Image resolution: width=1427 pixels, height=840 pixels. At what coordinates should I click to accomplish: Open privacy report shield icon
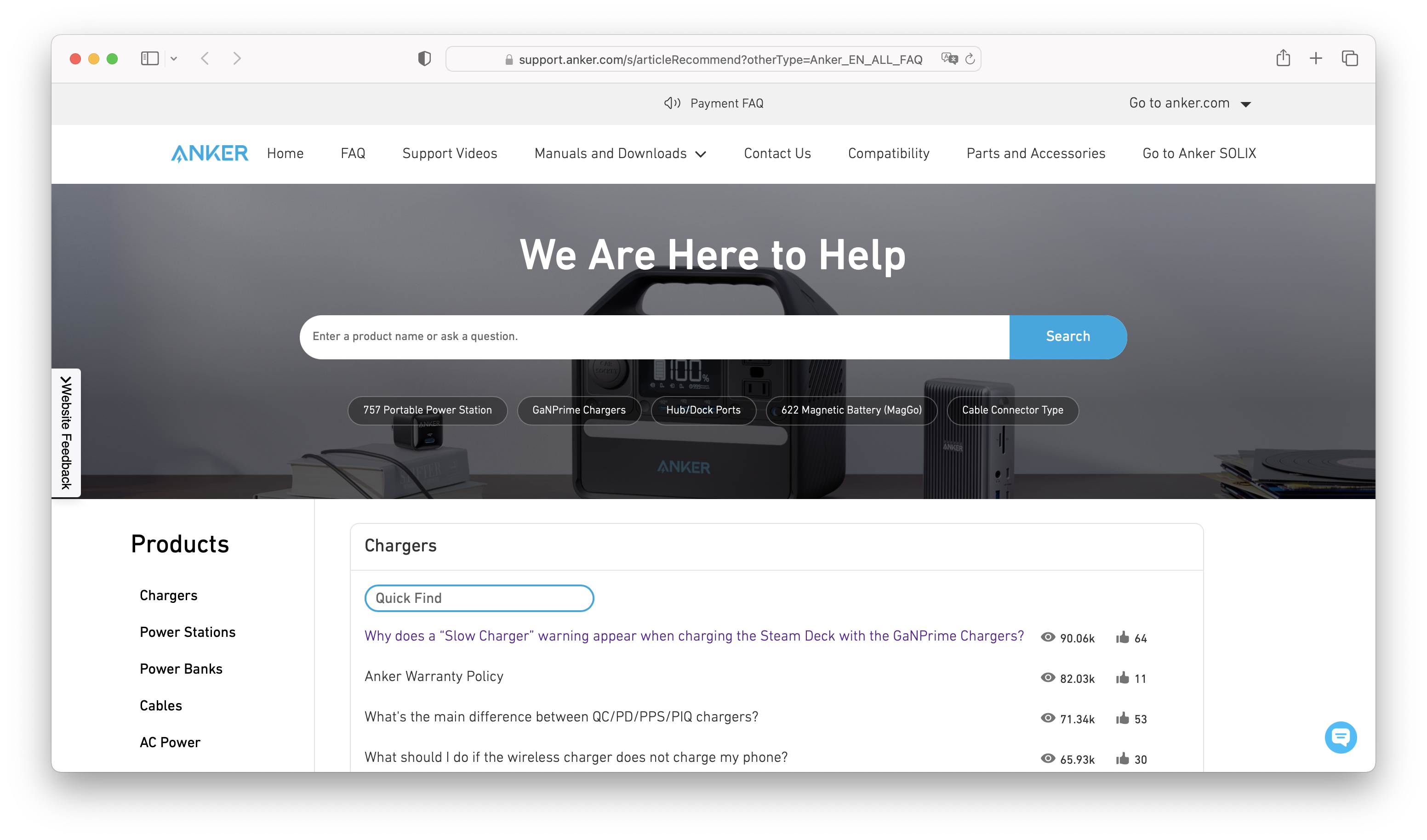click(x=424, y=58)
